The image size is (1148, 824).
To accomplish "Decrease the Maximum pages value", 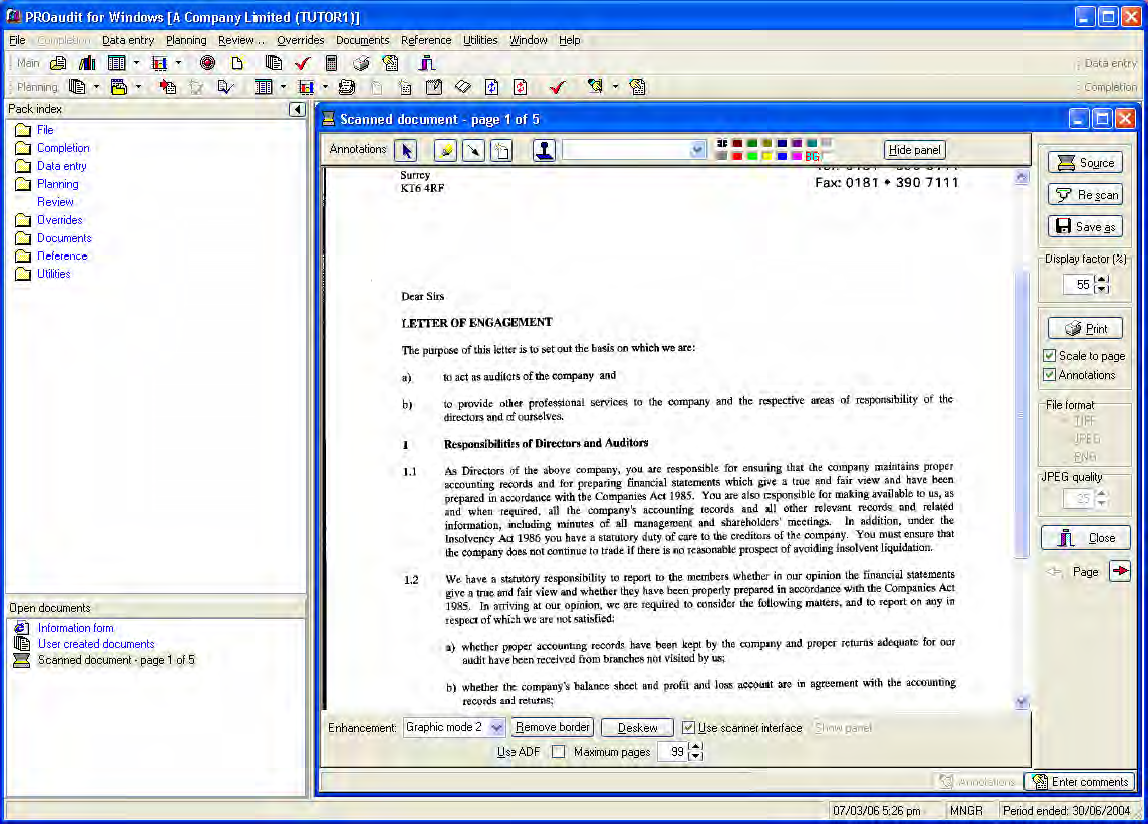I will click(696, 757).
